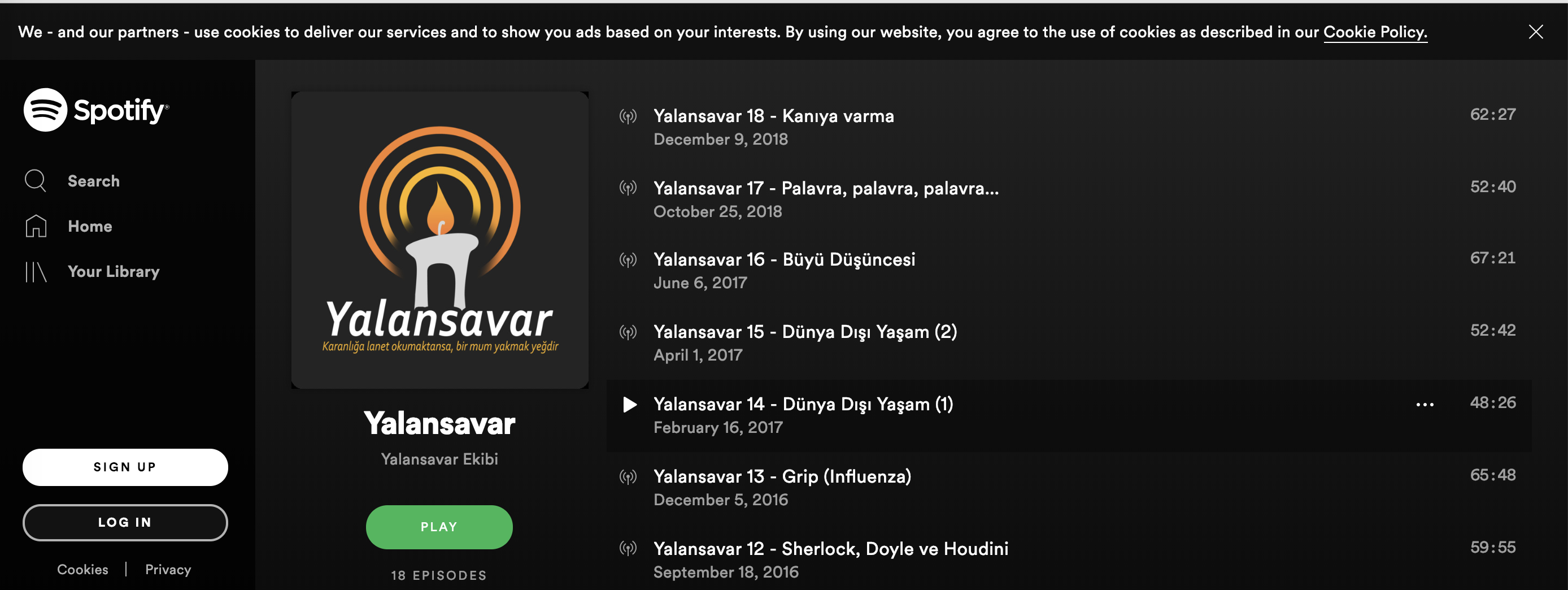Click the LOG IN button
Viewport: 1568px width, 590px height.
pyautogui.click(x=125, y=522)
